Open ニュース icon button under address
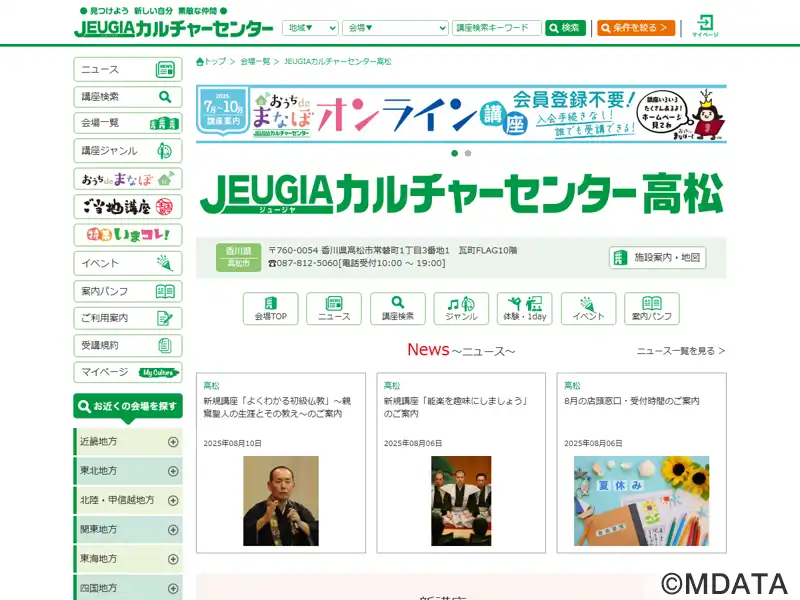The image size is (800, 600). click(334, 308)
